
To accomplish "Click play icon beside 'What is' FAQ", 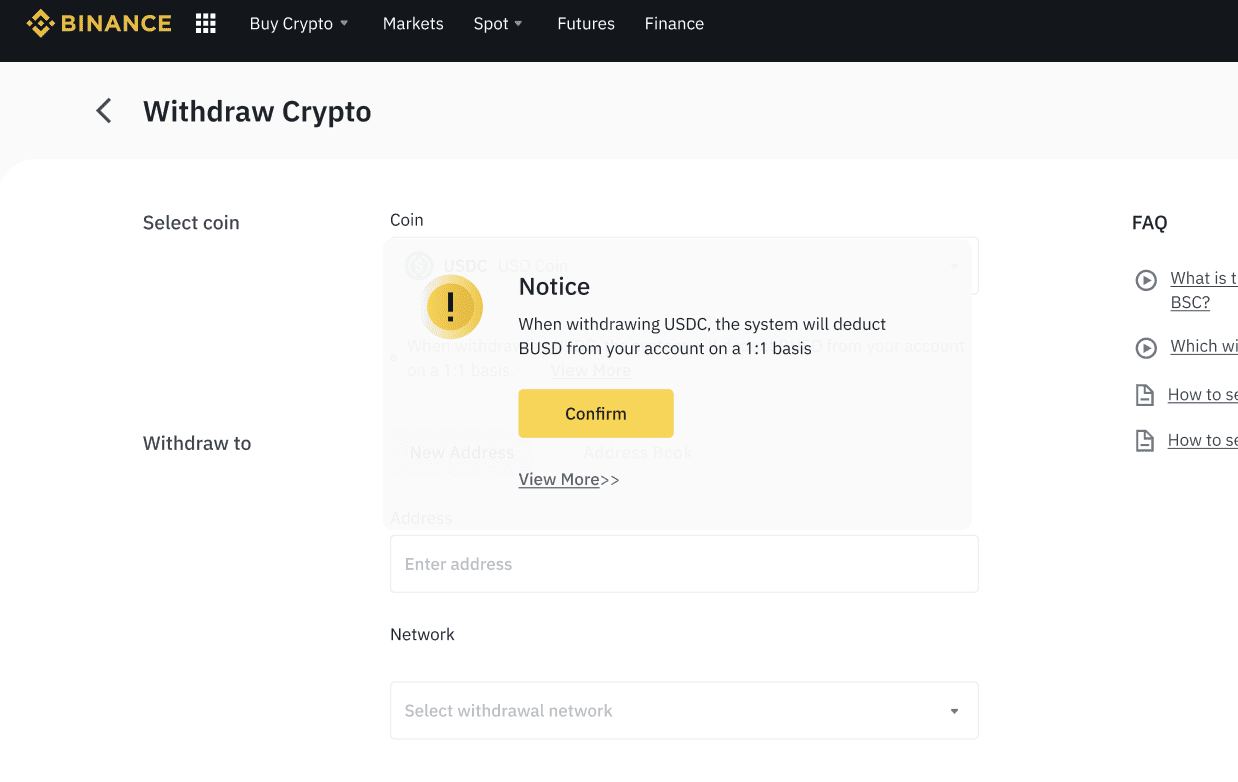I will pyautogui.click(x=1146, y=280).
